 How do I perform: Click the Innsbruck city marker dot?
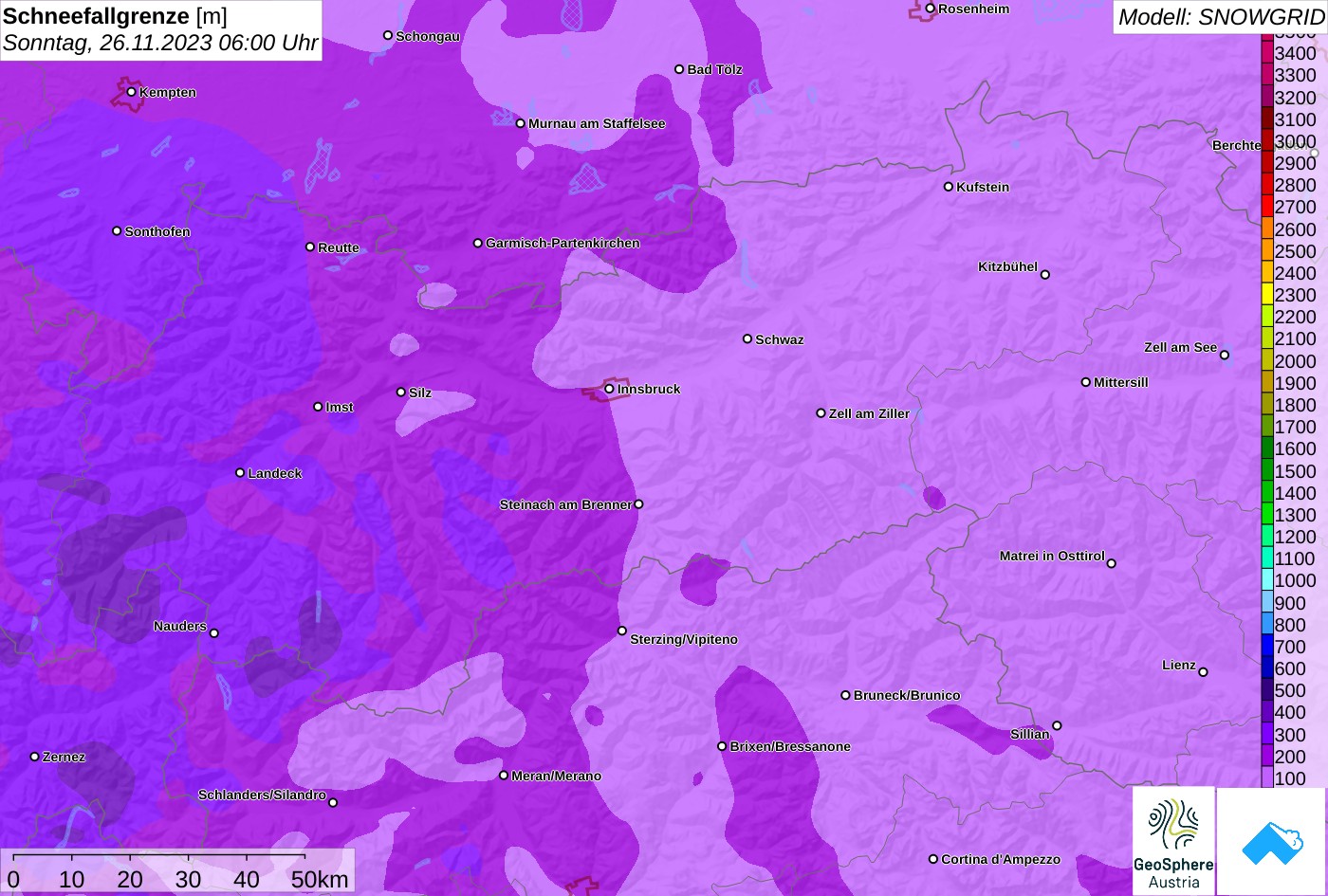click(609, 389)
